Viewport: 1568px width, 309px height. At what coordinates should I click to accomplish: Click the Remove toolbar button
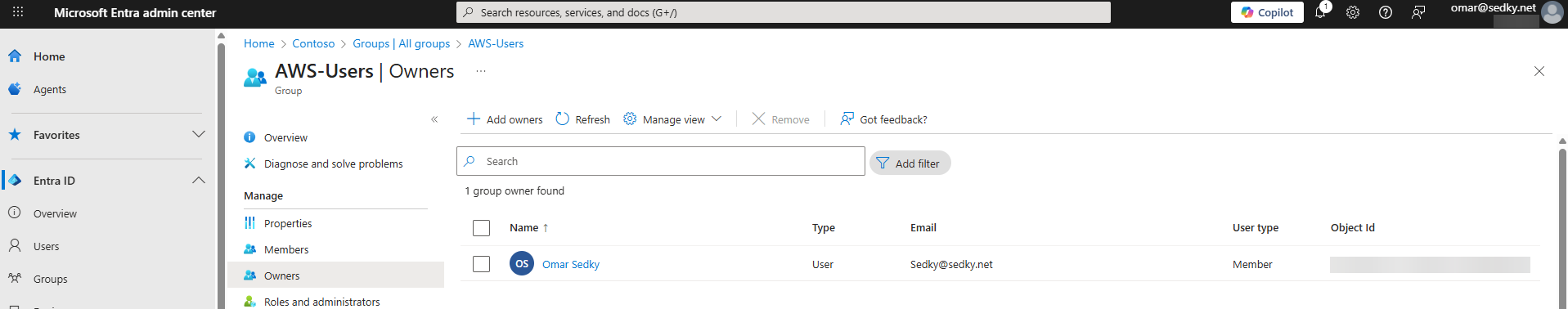pos(781,119)
